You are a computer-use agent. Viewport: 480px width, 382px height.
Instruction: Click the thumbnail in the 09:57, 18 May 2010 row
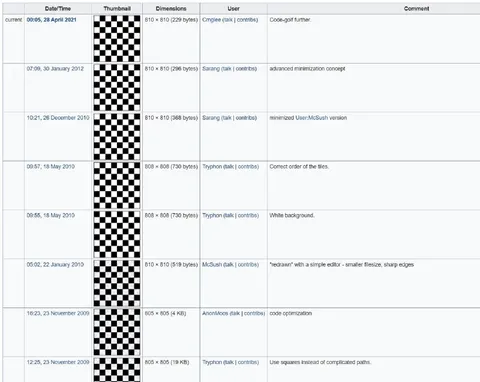(x=117, y=186)
